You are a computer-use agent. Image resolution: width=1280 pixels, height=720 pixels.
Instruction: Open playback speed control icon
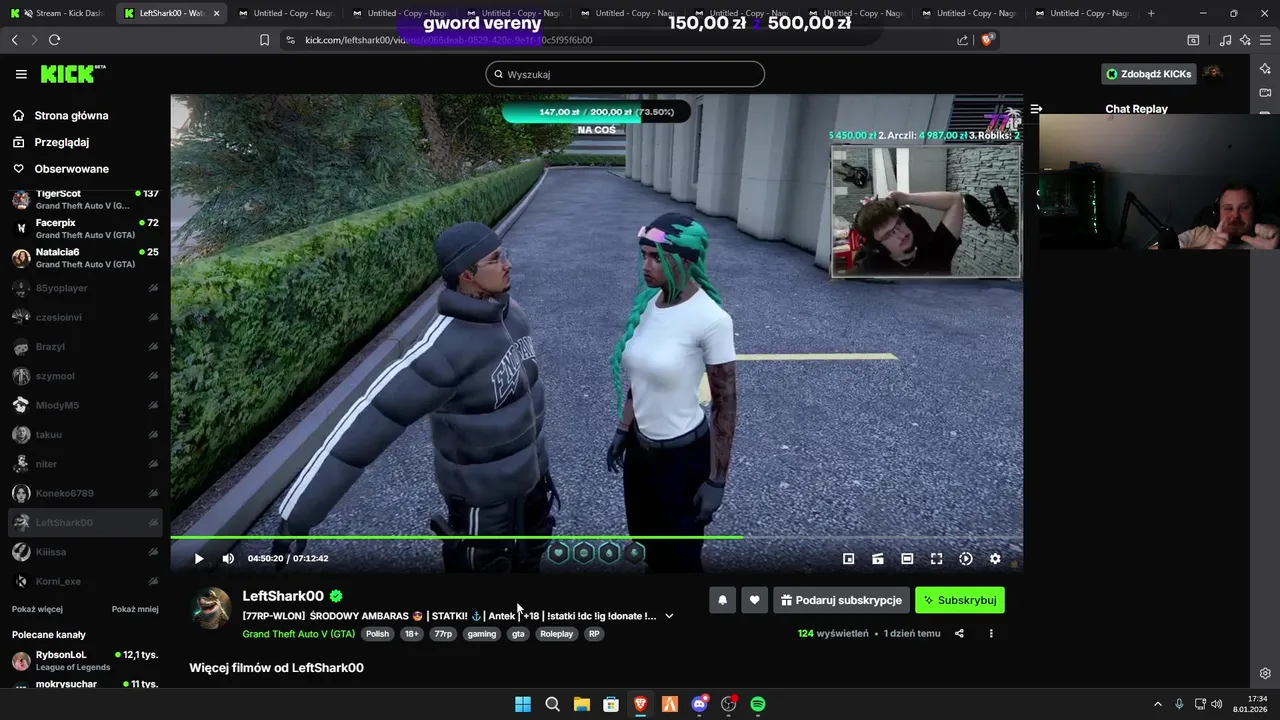pos(965,559)
